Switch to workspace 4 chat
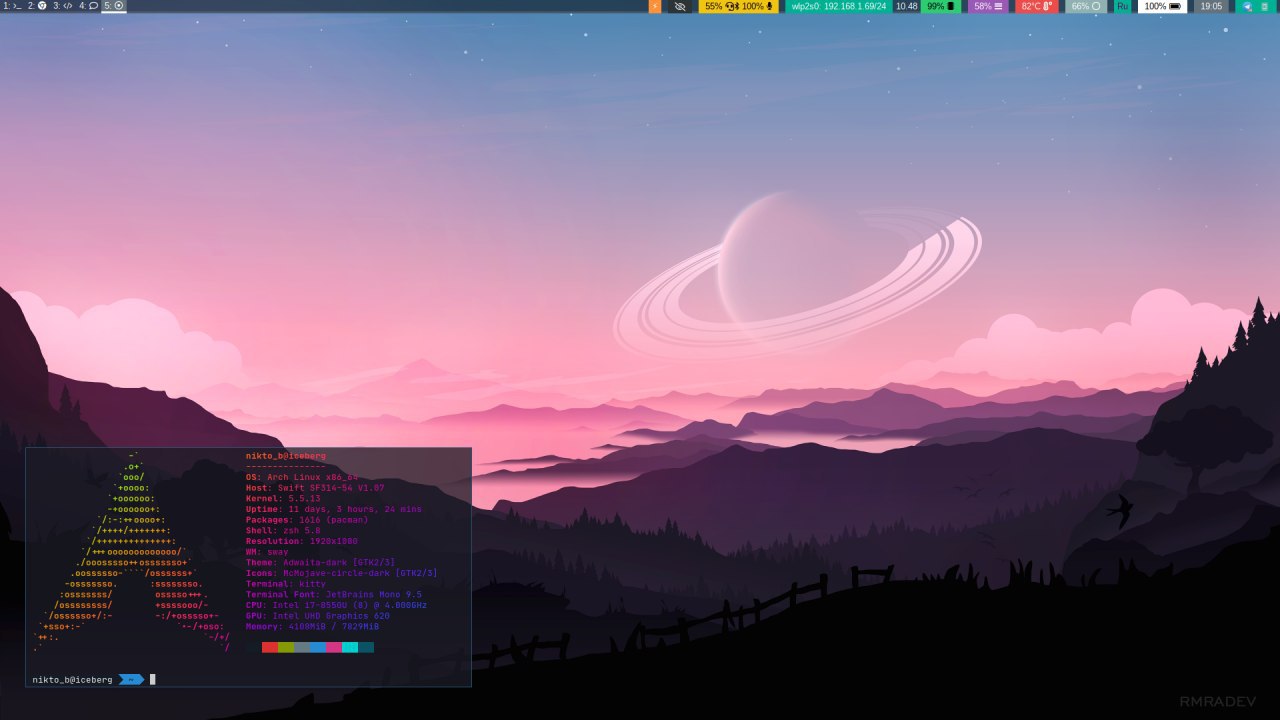 [x=88, y=6]
